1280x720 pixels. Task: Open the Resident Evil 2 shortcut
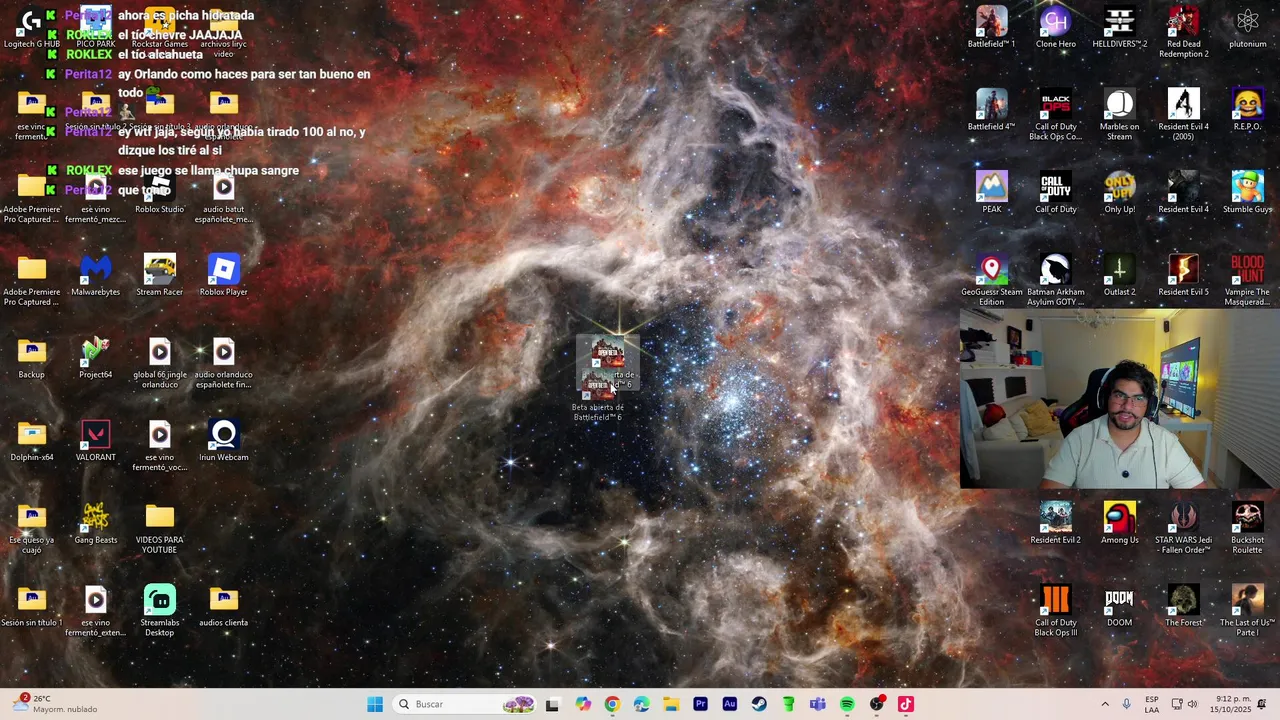click(1055, 523)
